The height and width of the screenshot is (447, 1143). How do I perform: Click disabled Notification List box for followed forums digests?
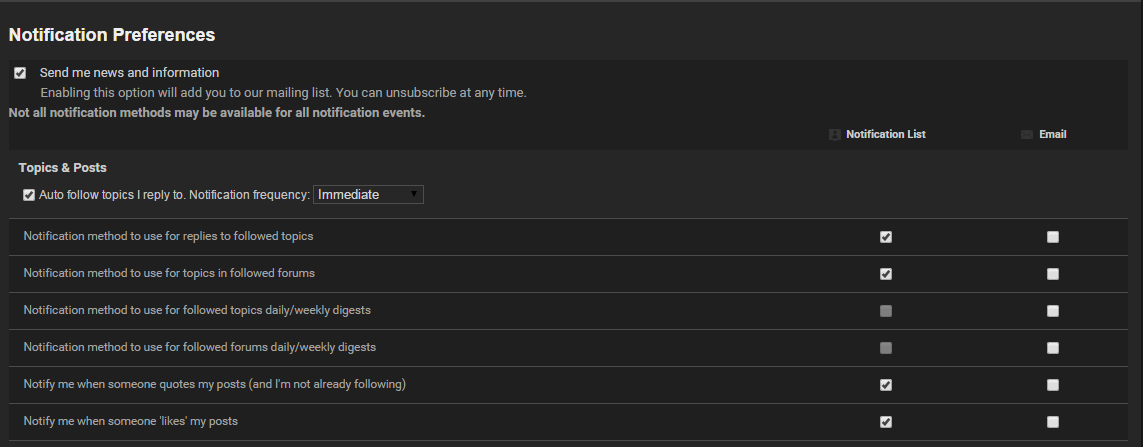point(886,349)
